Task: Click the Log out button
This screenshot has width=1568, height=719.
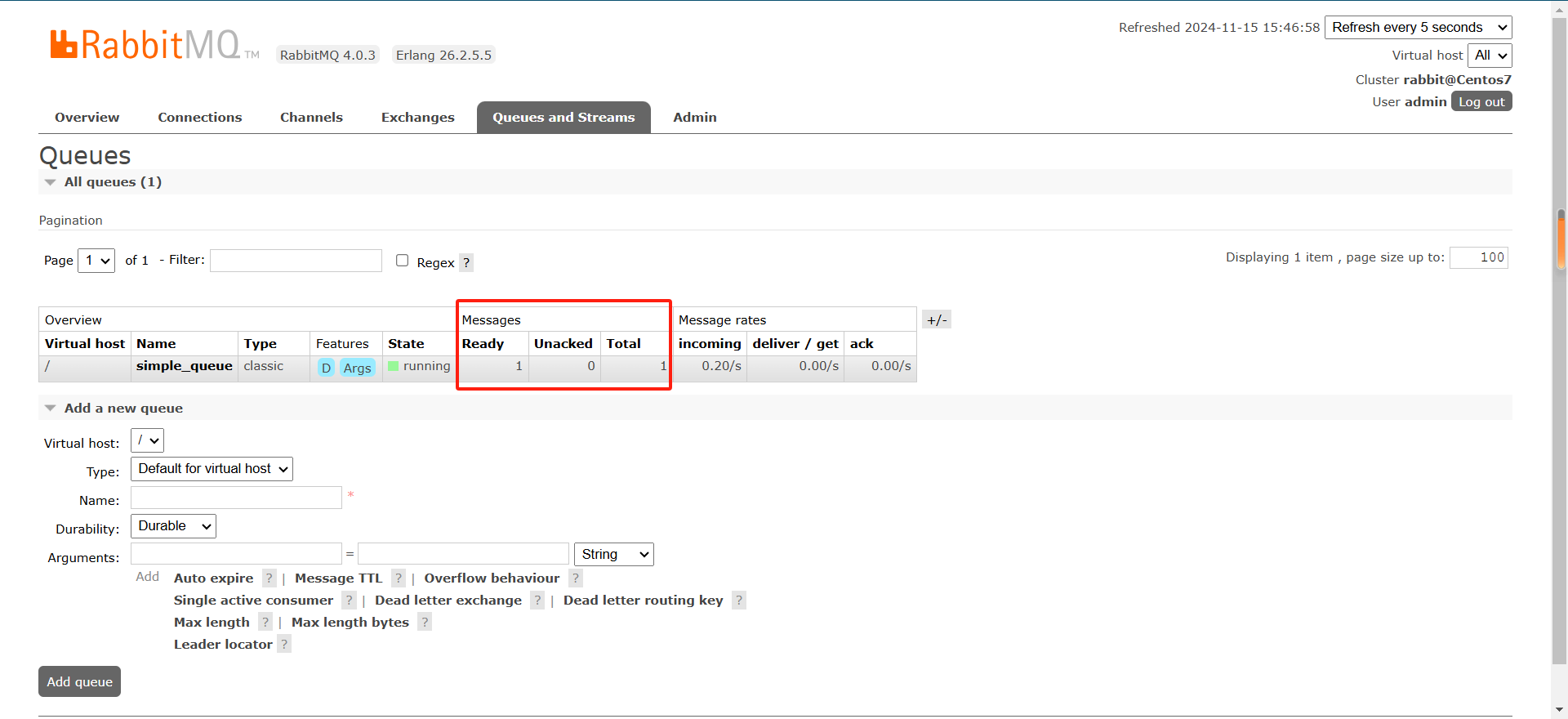Action: tap(1481, 101)
